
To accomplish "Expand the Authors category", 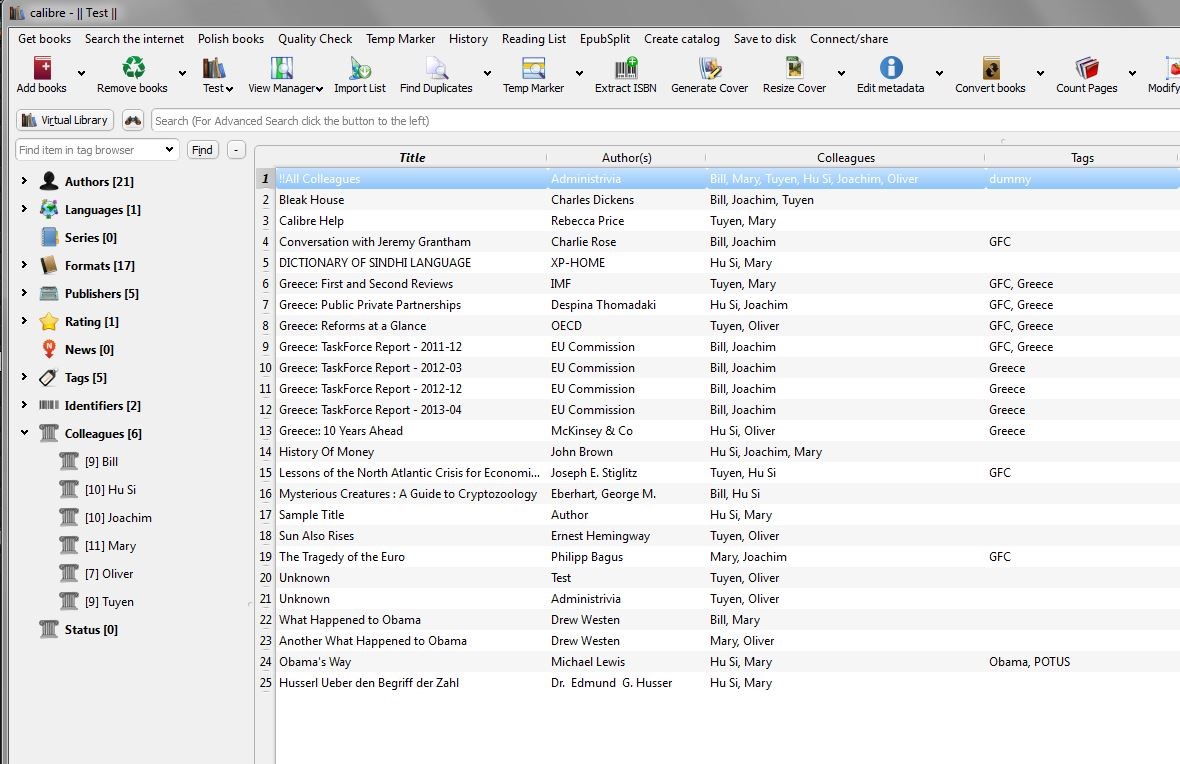I will tap(24, 181).
